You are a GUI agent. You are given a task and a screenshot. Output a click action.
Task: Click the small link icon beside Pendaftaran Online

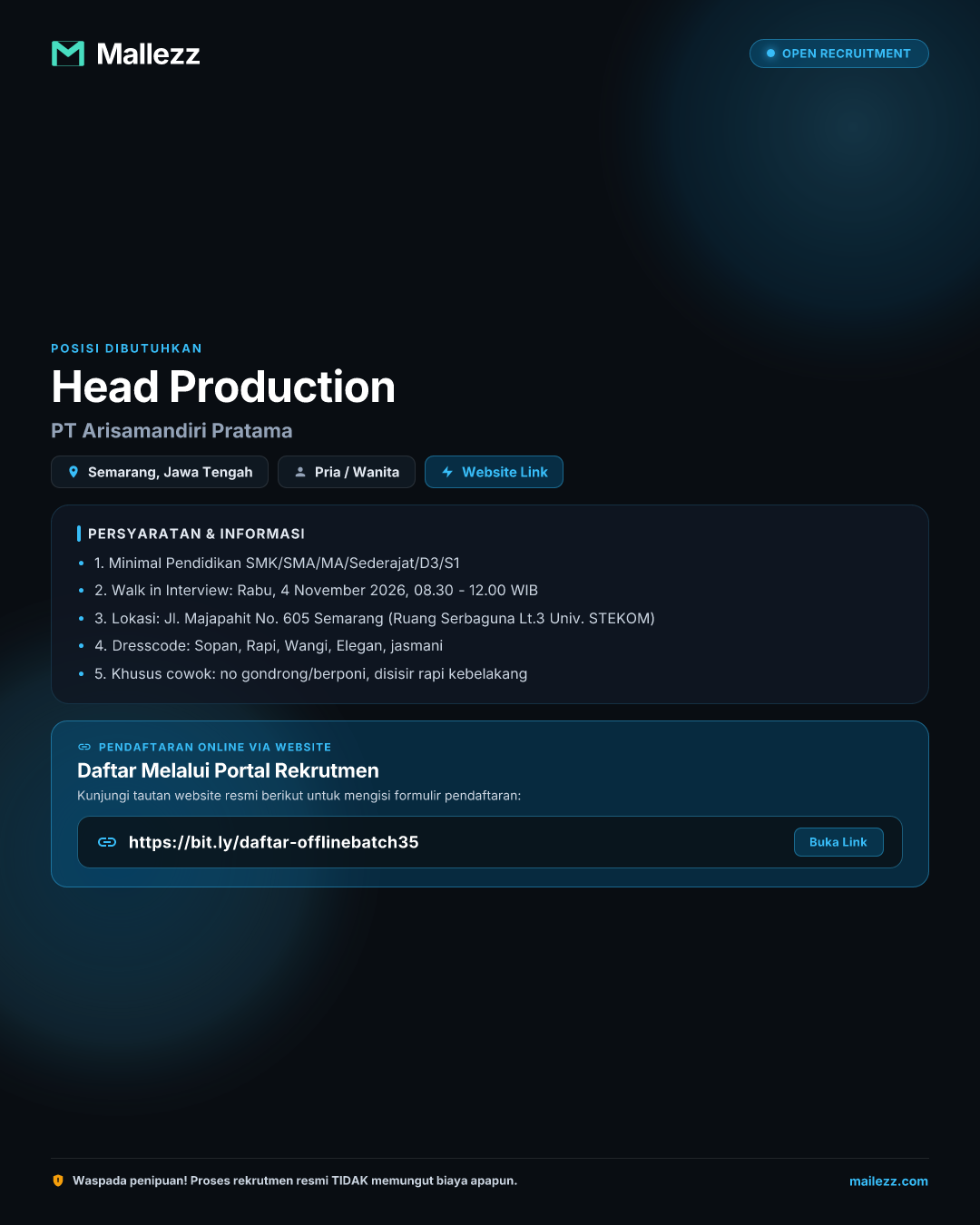coord(84,747)
